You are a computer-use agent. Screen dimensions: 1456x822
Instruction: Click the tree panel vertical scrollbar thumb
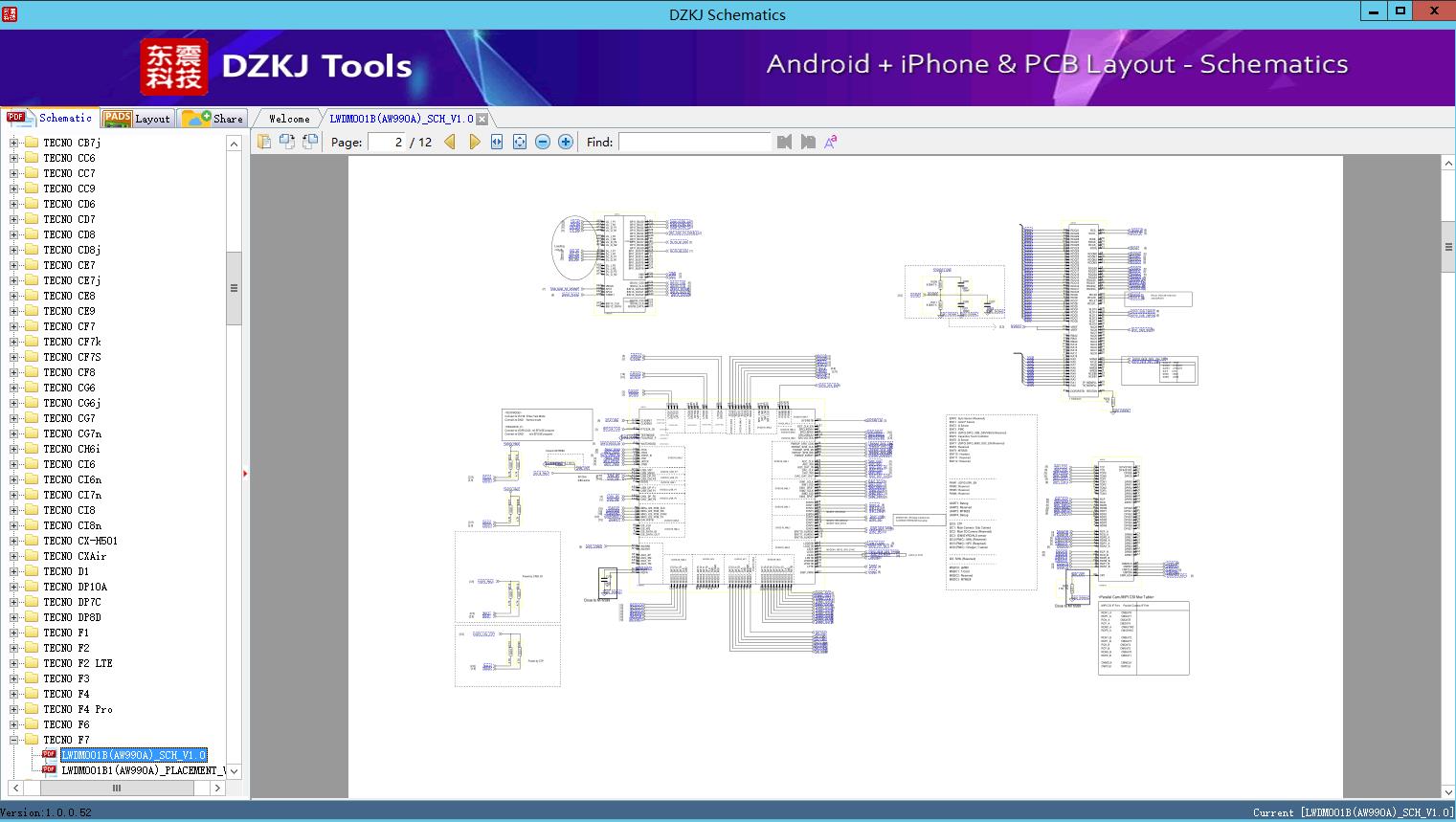[x=234, y=288]
